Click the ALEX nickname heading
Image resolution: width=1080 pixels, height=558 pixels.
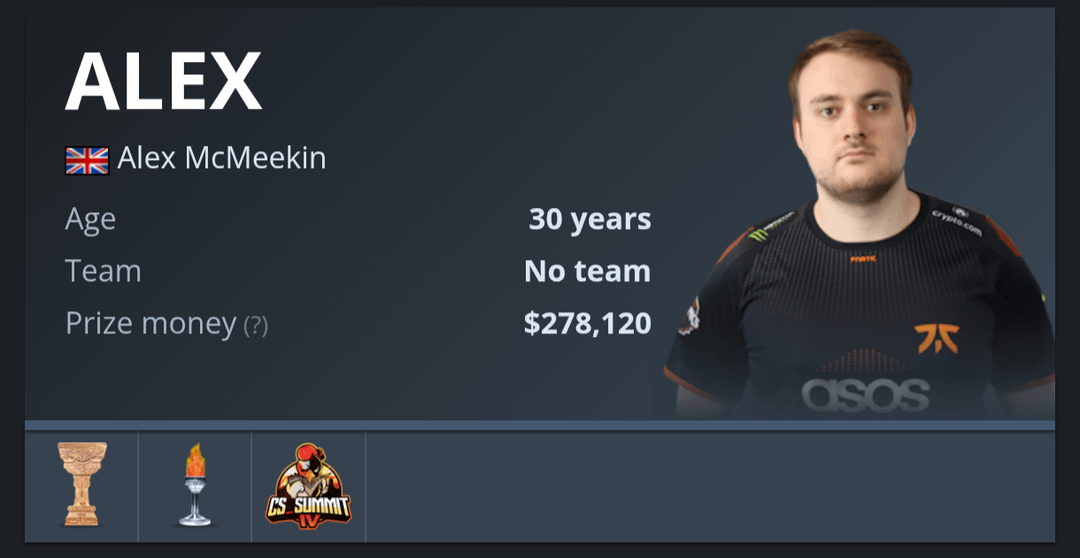[x=163, y=81]
